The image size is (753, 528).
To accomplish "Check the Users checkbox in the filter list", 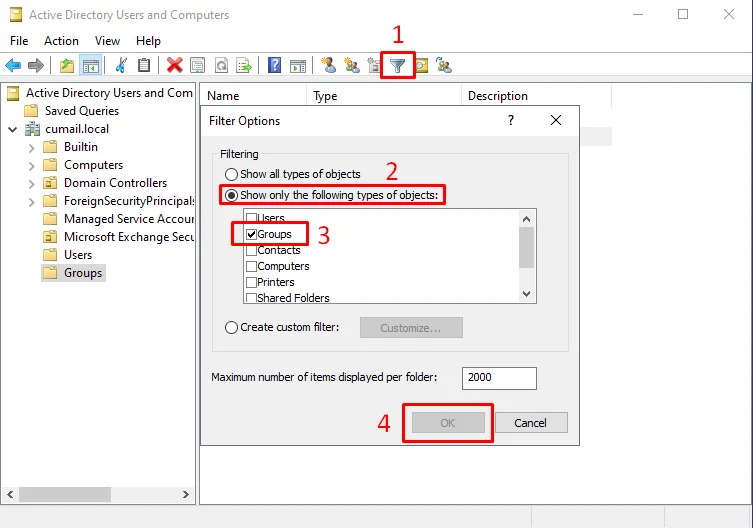I will coord(251,218).
